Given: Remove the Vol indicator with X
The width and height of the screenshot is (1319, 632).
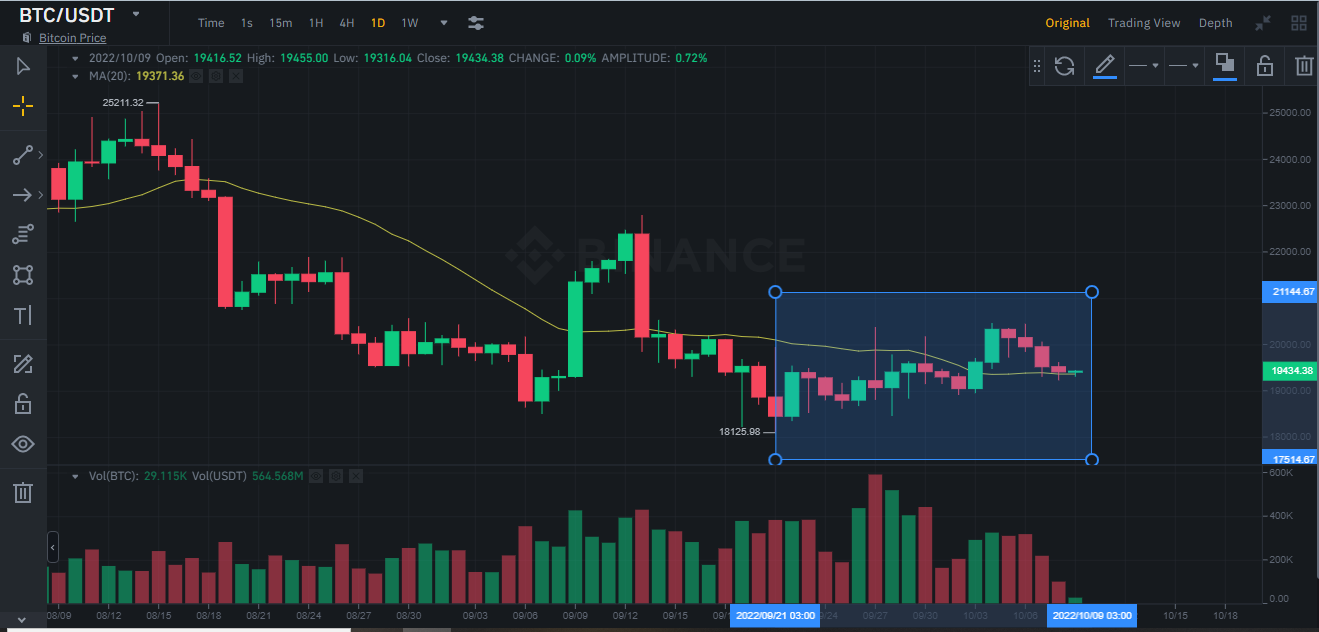Looking at the screenshot, I should click(354, 476).
